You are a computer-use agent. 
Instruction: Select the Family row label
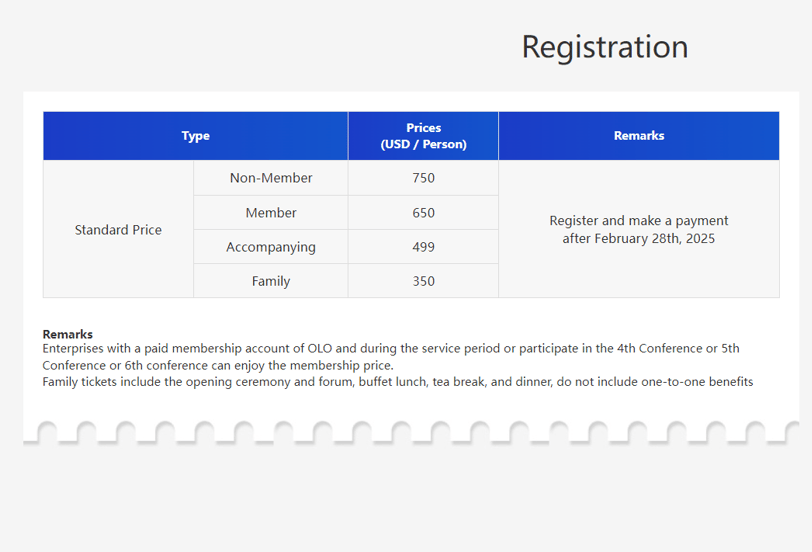[x=271, y=281]
